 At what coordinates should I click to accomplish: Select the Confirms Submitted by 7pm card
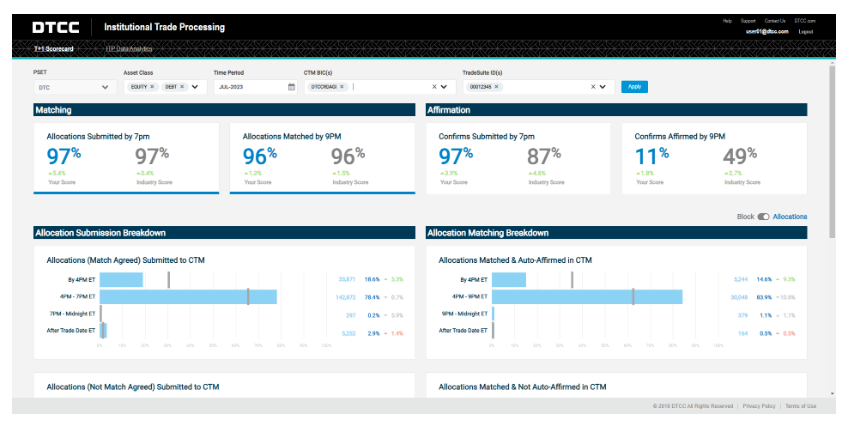click(x=518, y=158)
